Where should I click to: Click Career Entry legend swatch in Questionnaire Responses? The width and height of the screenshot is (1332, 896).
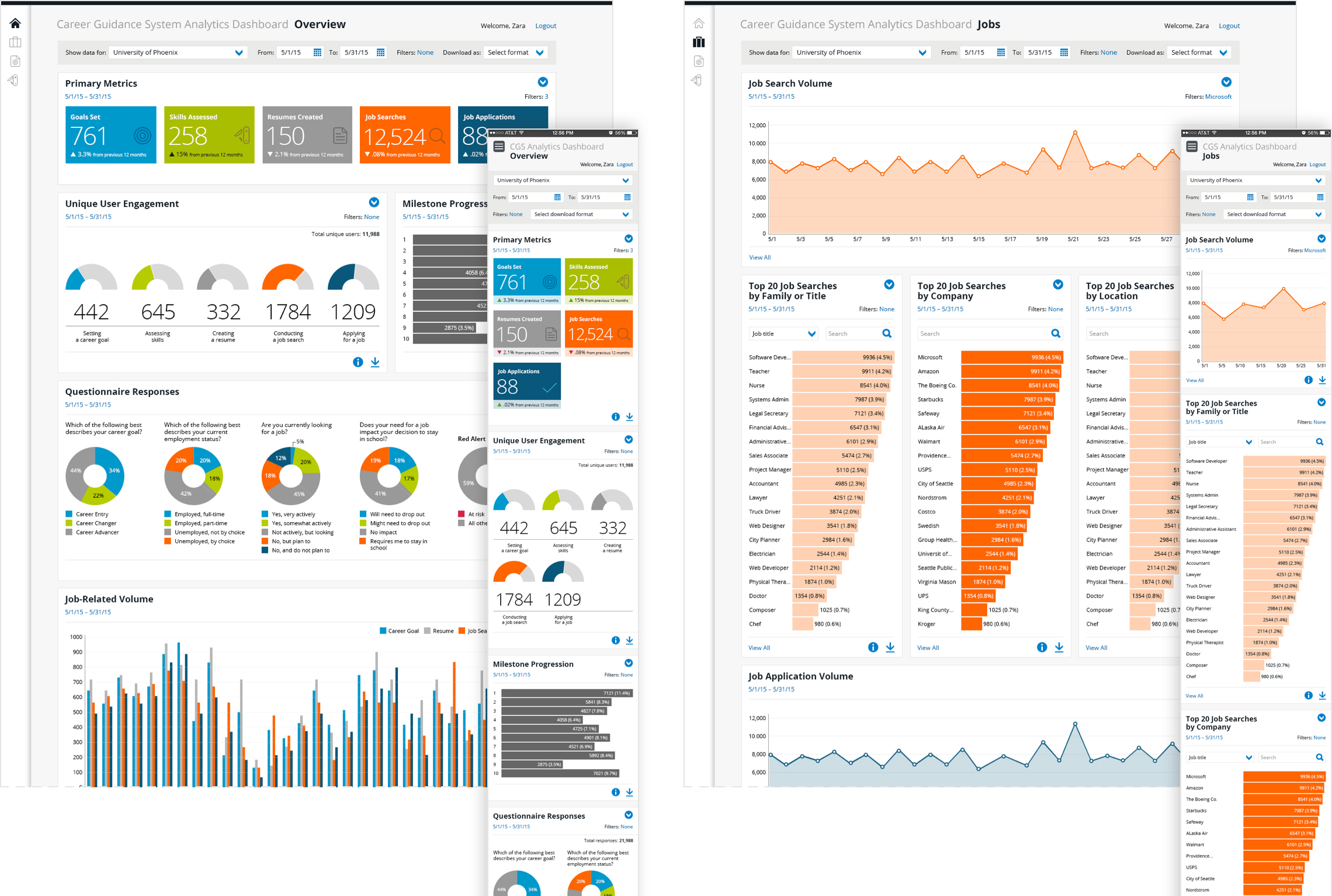point(69,514)
